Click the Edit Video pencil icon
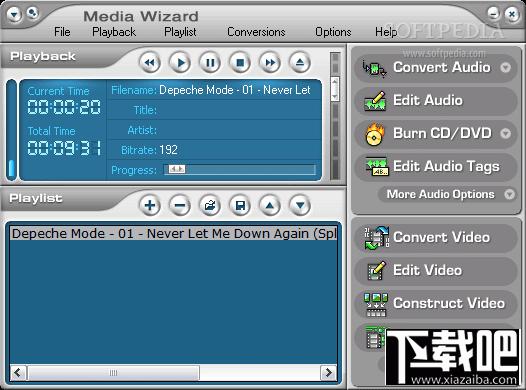Viewport: 526px width, 390px height. [377, 271]
